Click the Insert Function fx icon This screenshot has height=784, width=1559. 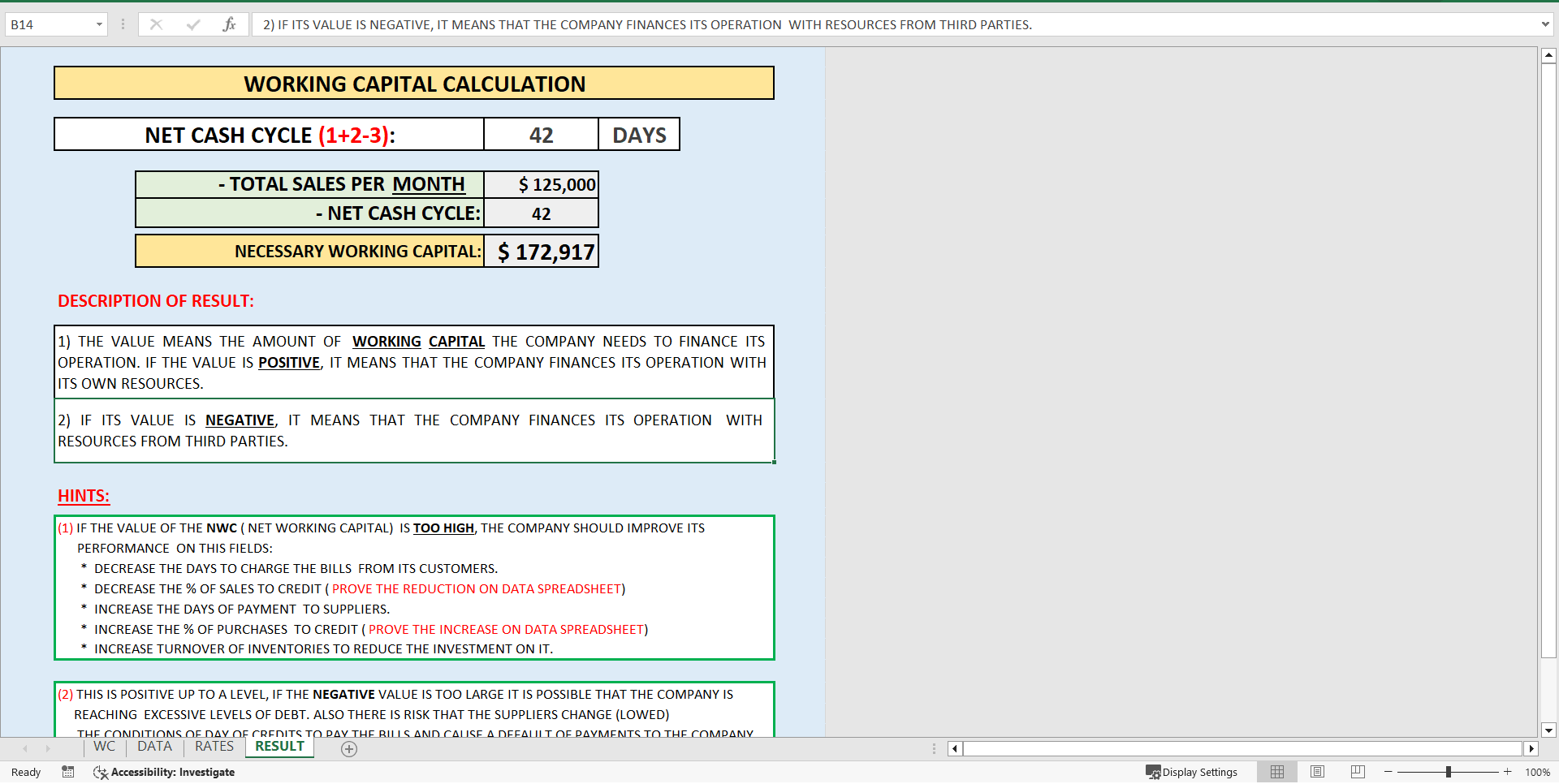230,24
